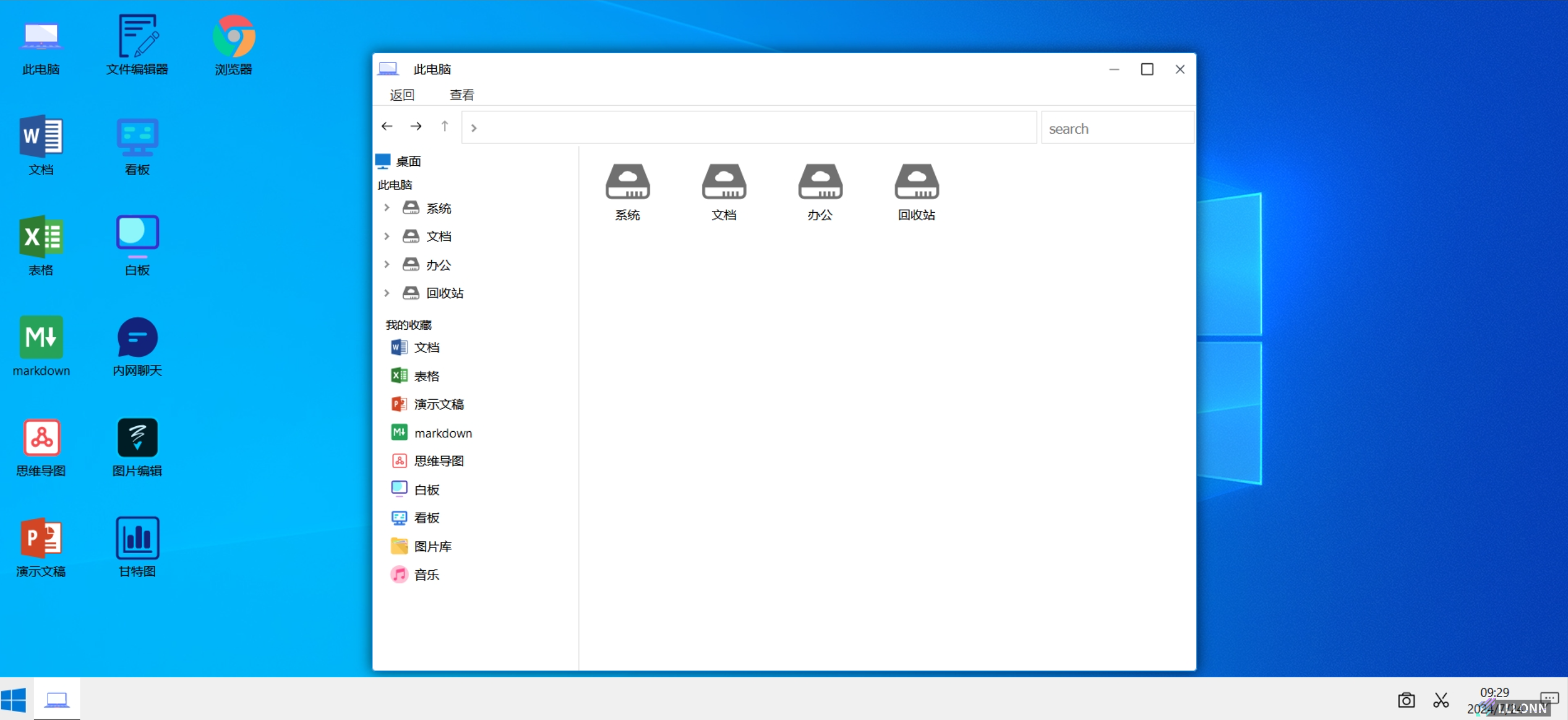
Task: Open the 内网聊天 desktop icon
Action: coord(137,346)
